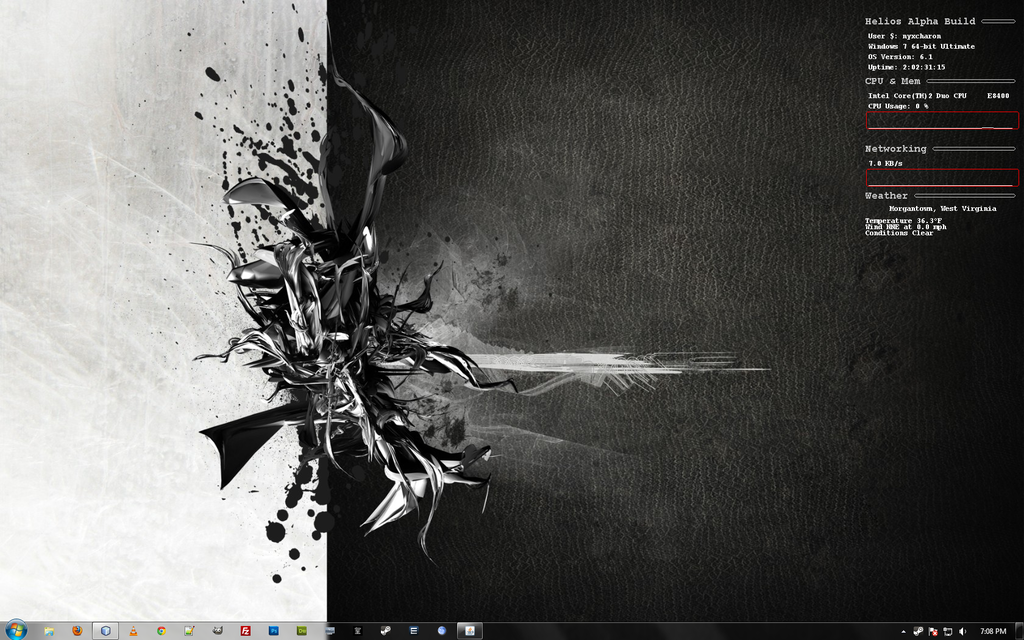The width and height of the screenshot is (1024, 640).
Task: Click the taskbar clock showing 7:08 PM
Action: [993, 630]
